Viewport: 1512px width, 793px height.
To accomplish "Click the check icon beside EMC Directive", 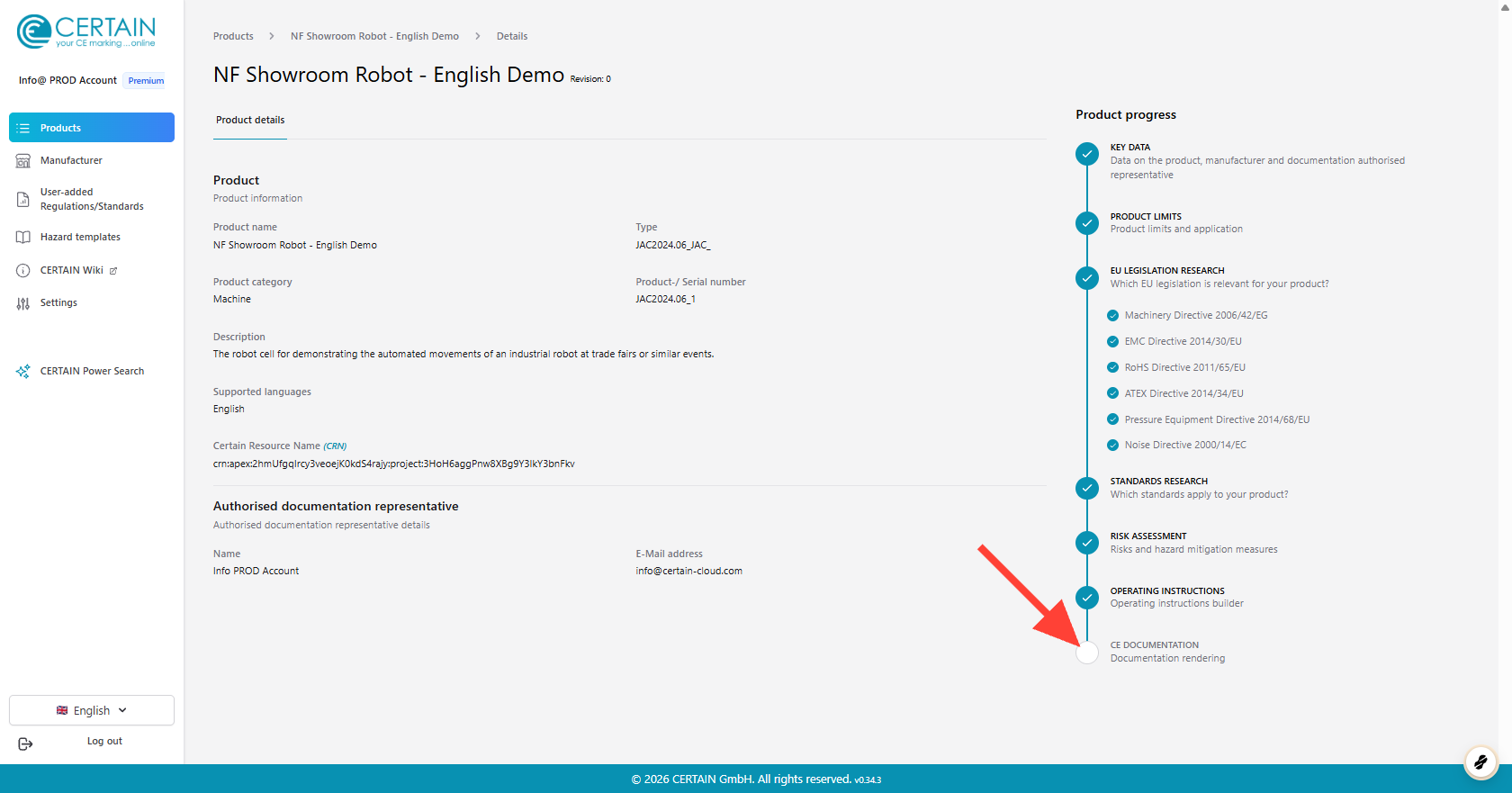I will tap(1112, 341).
